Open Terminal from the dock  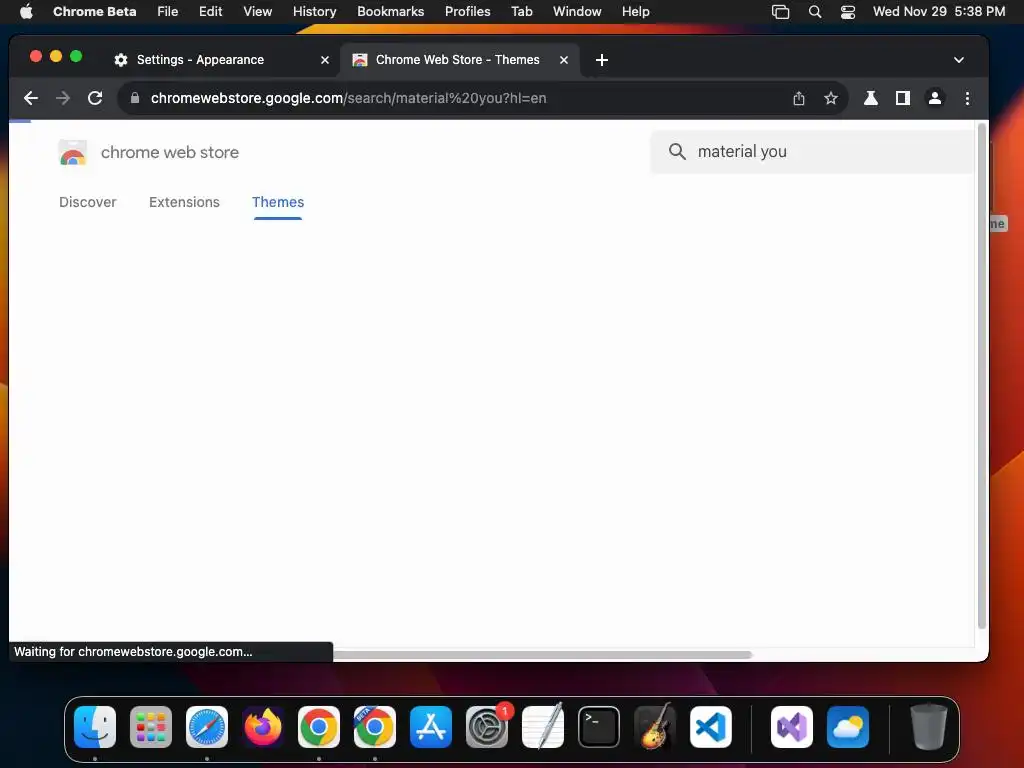599,727
